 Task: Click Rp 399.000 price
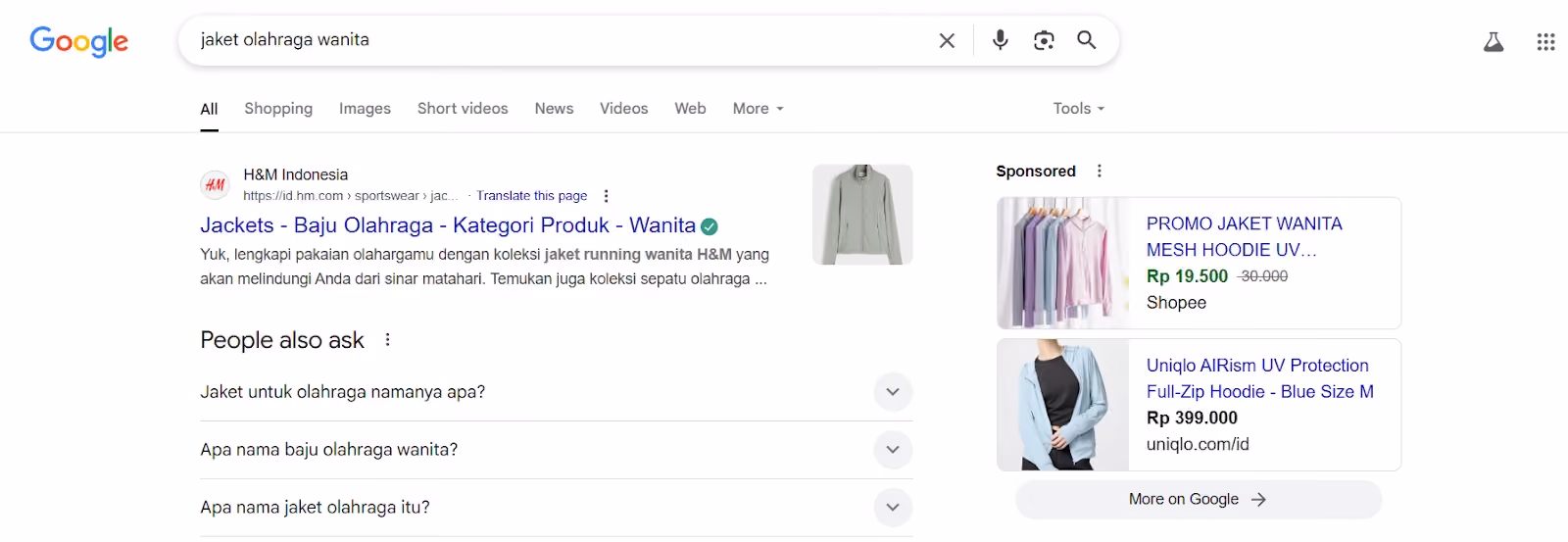click(1192, 419)
